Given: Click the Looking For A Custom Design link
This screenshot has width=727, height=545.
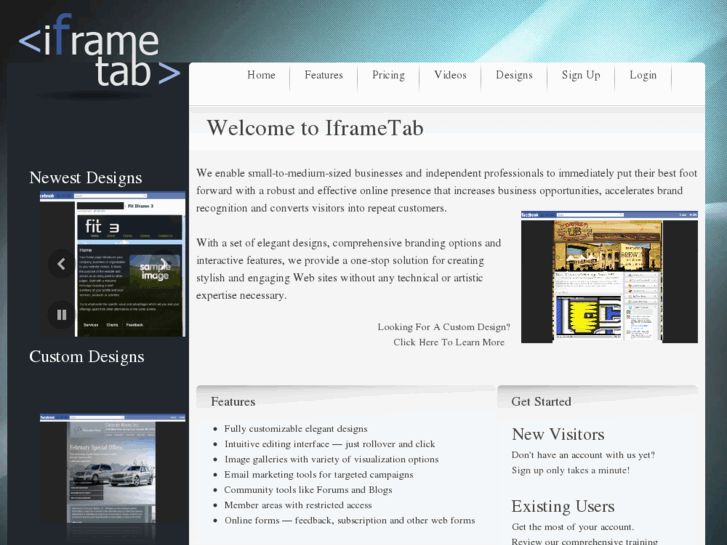Looking at the screenshot, I should 444,327.
